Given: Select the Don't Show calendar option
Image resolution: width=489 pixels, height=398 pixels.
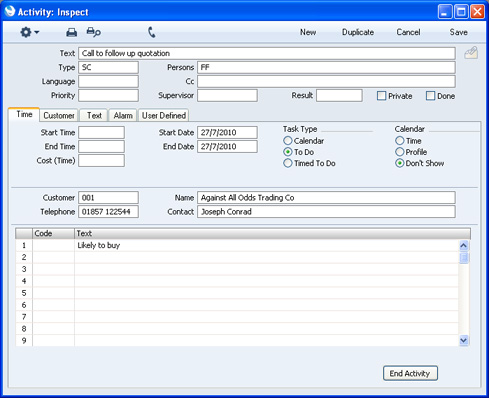Looking at the screenshot, I should [x=400, y=163].
